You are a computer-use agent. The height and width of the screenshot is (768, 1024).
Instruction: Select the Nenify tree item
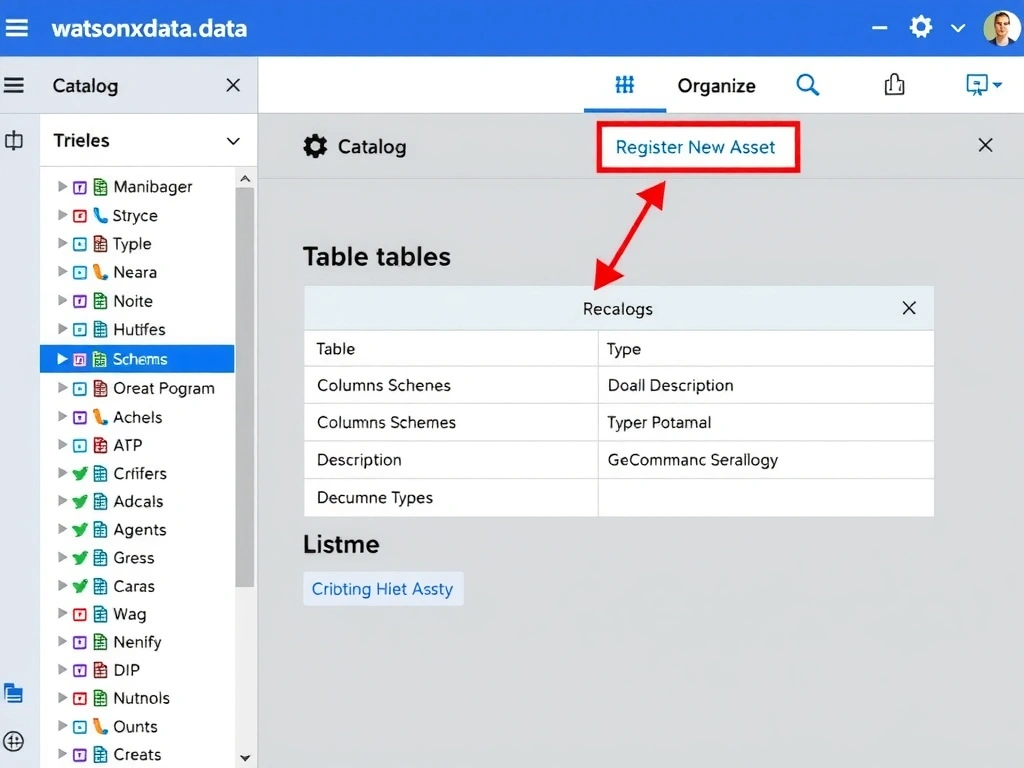(x=137, y=642)
